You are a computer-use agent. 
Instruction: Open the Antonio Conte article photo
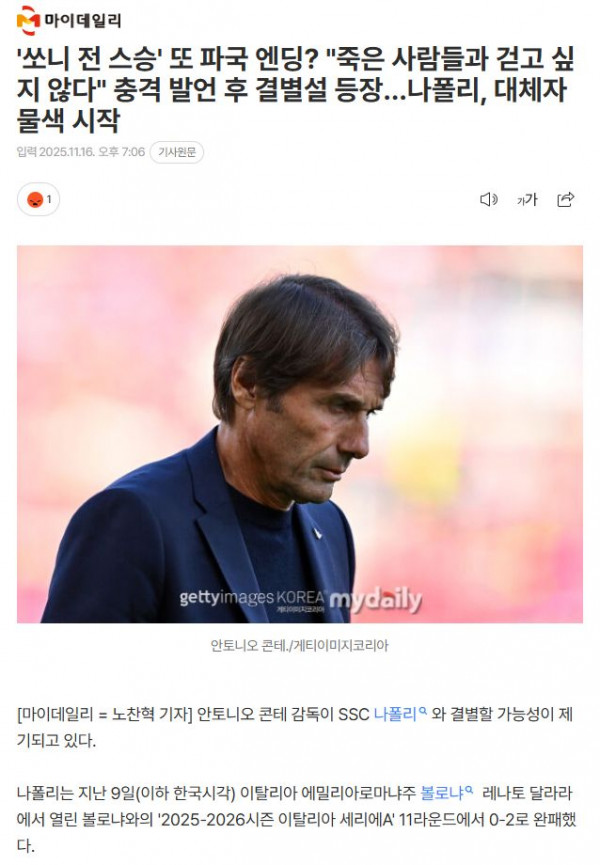click(x=300, y=434)
